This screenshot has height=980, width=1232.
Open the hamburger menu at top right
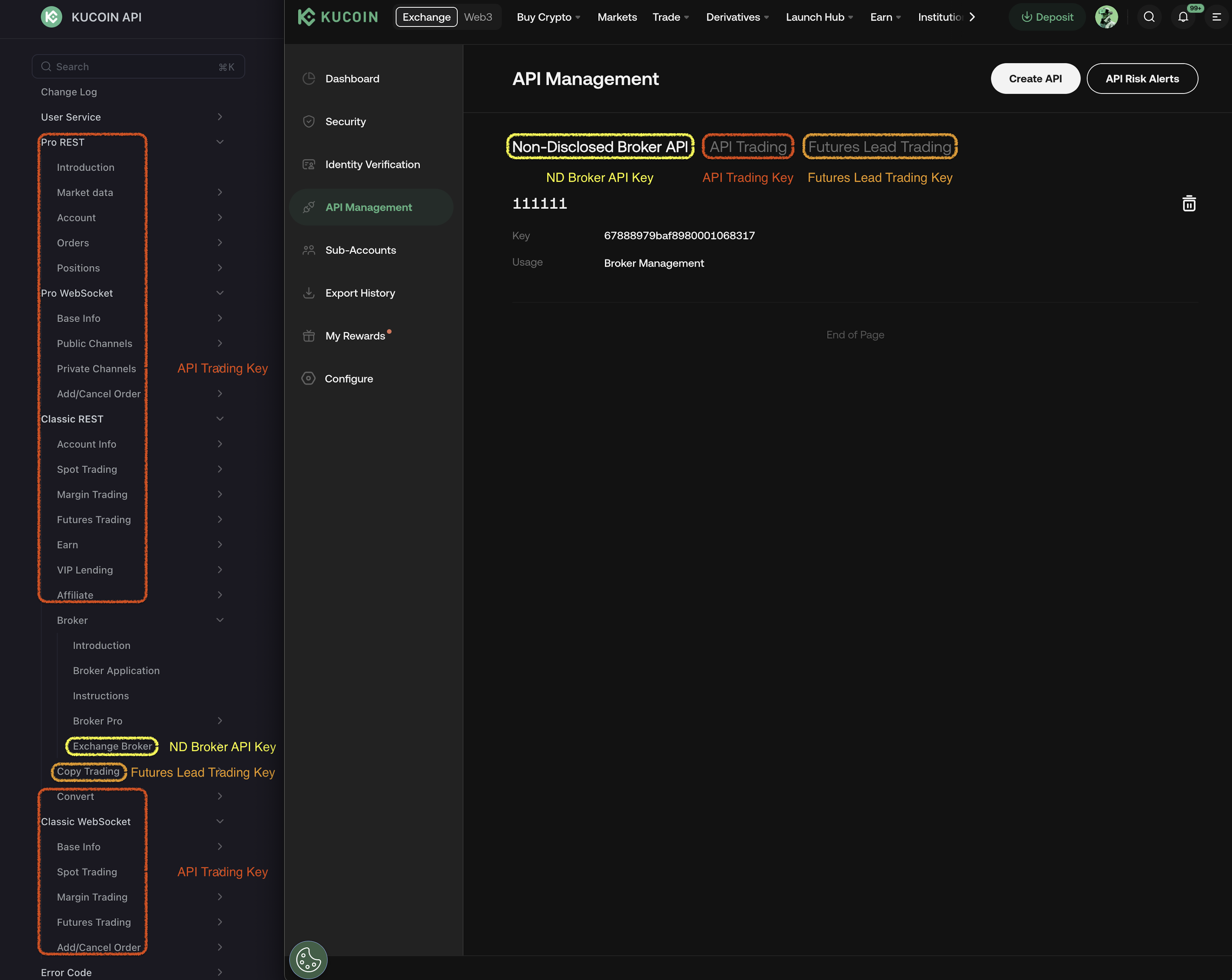tap(1217, 17)
